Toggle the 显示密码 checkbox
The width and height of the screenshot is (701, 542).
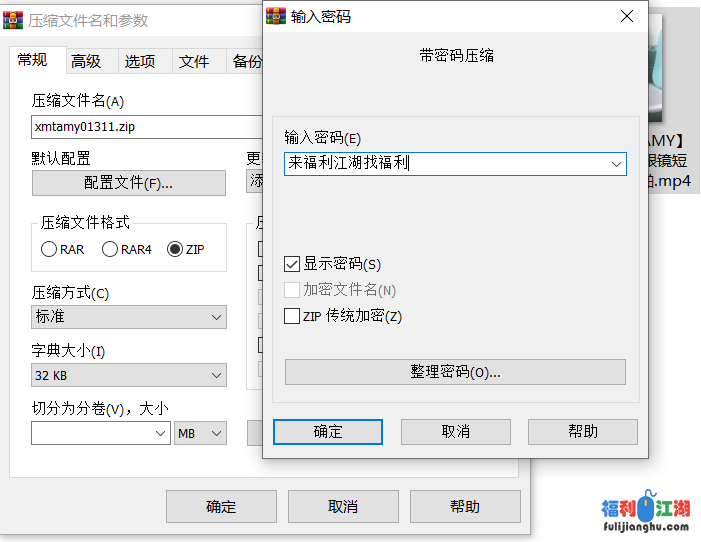point(292,264)
